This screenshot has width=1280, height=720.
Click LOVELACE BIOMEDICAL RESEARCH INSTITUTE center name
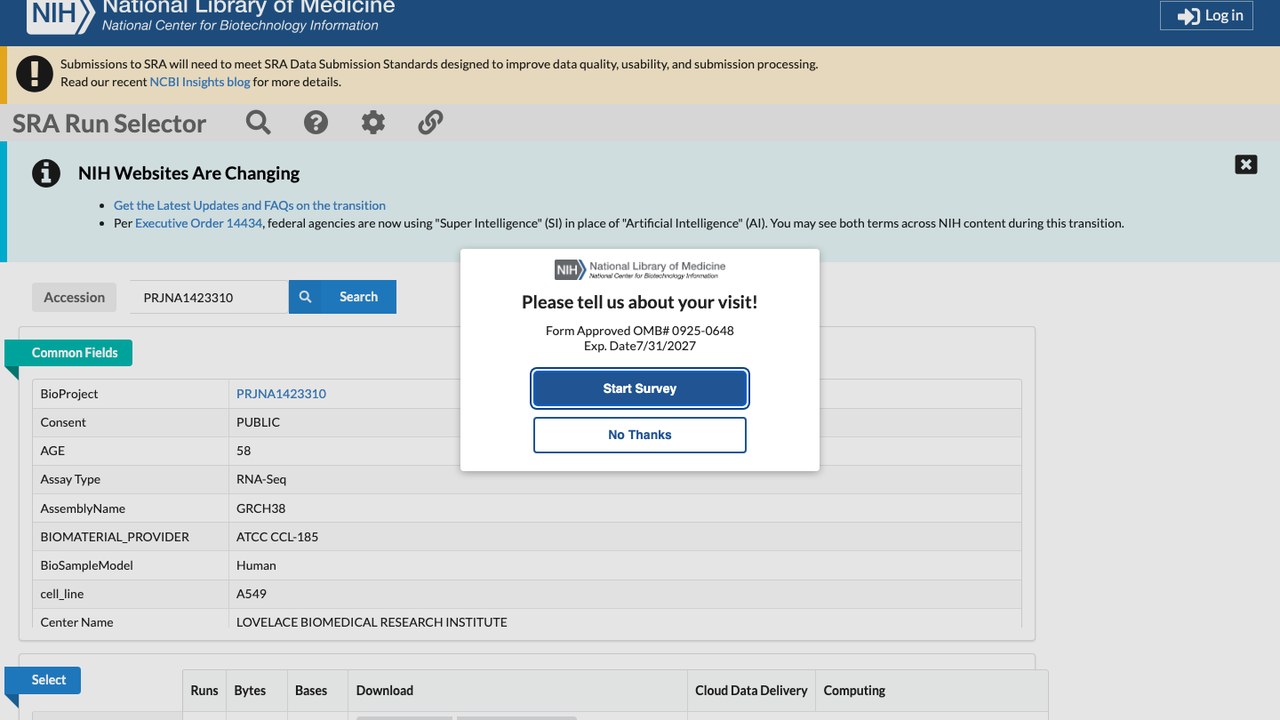tap(372, 622)
